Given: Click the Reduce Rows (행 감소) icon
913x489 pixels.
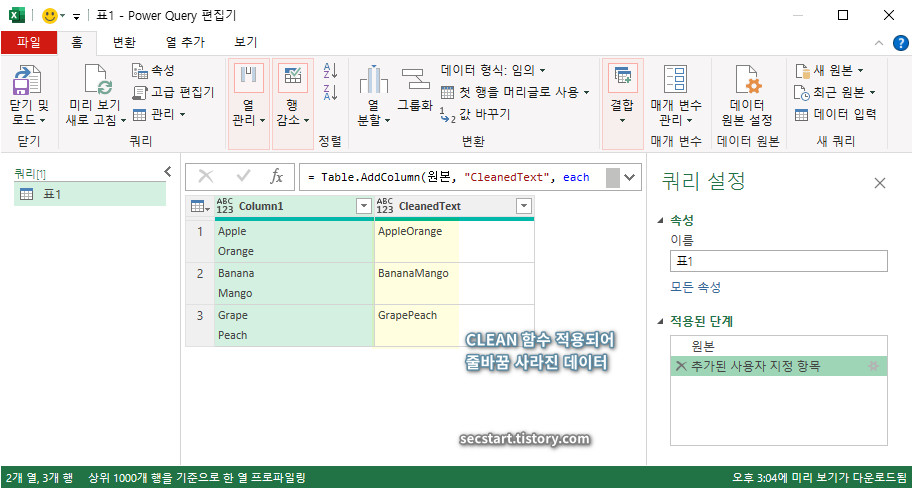Looking at the screenshot, I should [x=292, y=76].
